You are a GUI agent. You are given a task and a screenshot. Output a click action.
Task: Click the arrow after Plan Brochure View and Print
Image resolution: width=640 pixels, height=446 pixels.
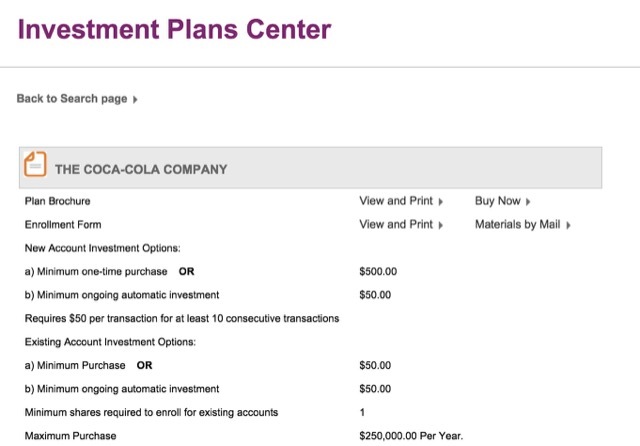(440, 202)
